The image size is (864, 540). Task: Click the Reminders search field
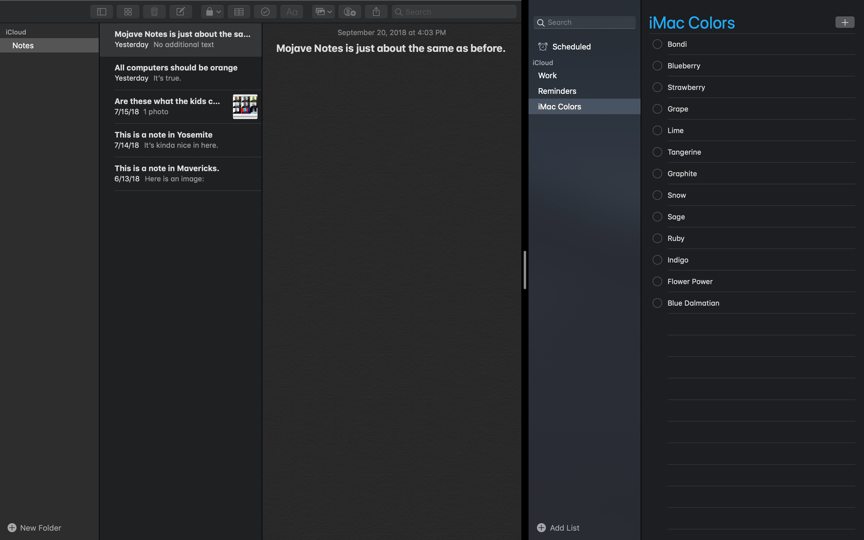(584, 22)
